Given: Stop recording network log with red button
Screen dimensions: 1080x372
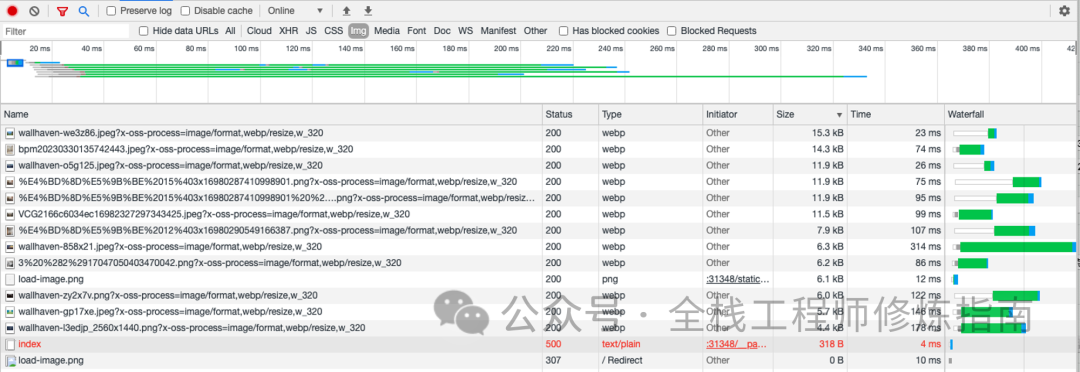Looking at the screenshot, I should 12,11.
